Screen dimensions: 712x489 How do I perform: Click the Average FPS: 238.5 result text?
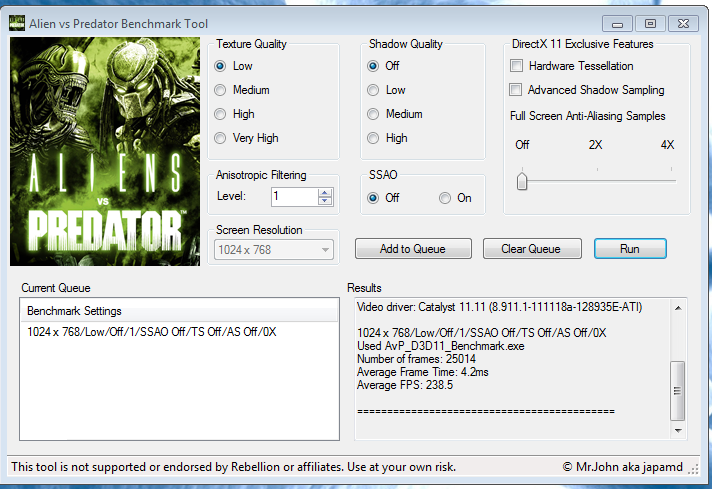coord(405,385)
